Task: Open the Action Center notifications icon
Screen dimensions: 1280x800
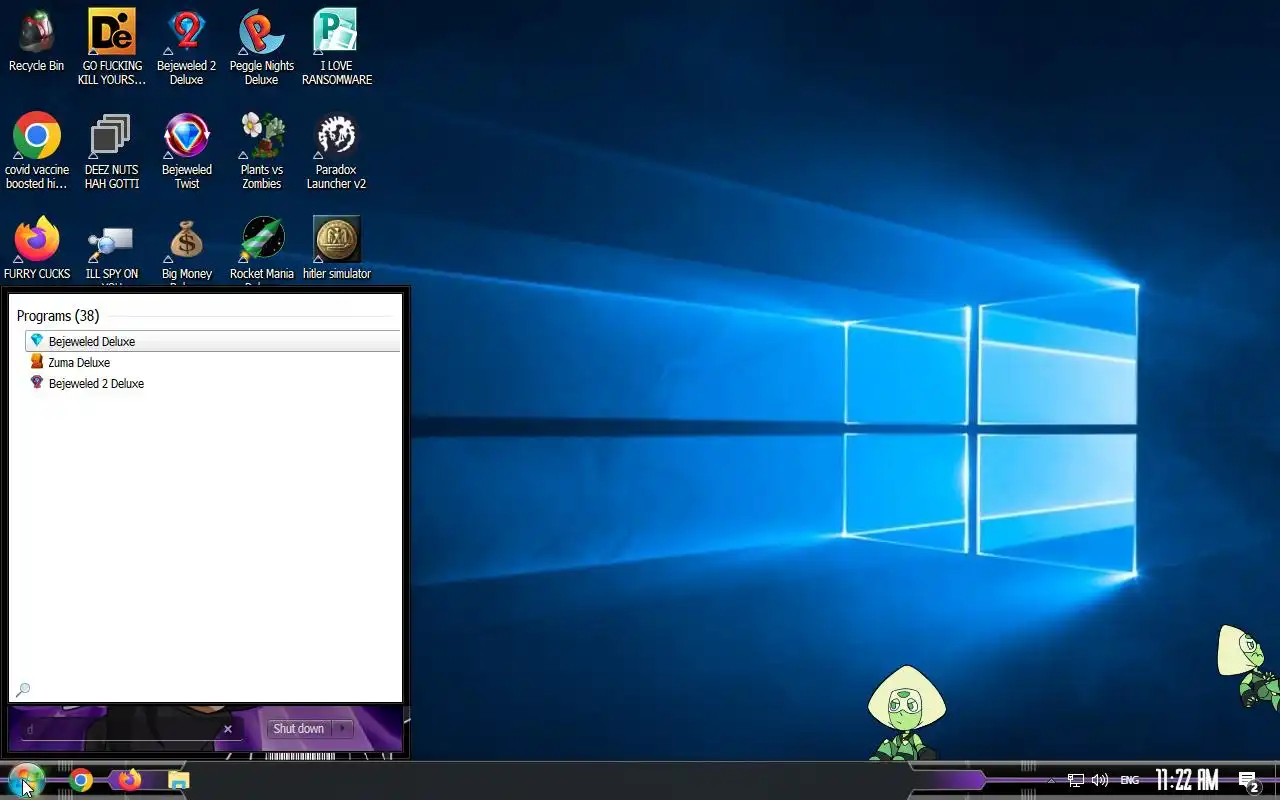Action: point(1248,781)
